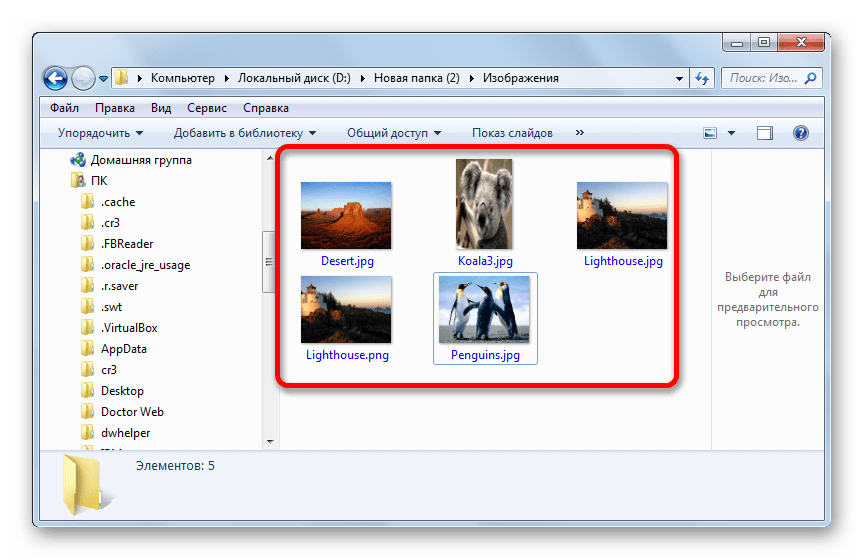864x560 pixels.
Task: Open the Добавить в библиотеку dropdown
Action: [x=244, y=133]
